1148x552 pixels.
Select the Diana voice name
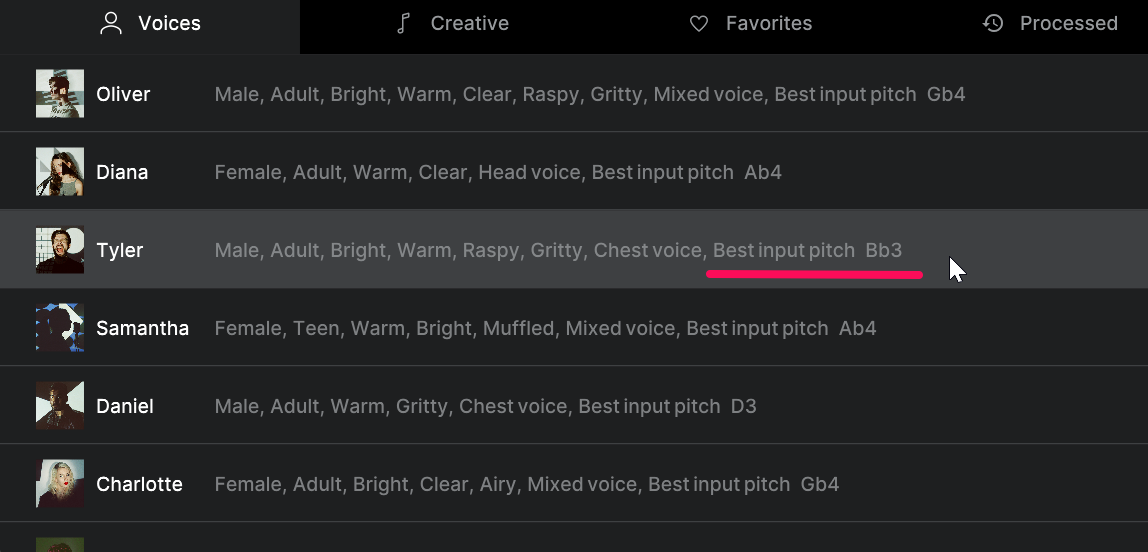122,172
